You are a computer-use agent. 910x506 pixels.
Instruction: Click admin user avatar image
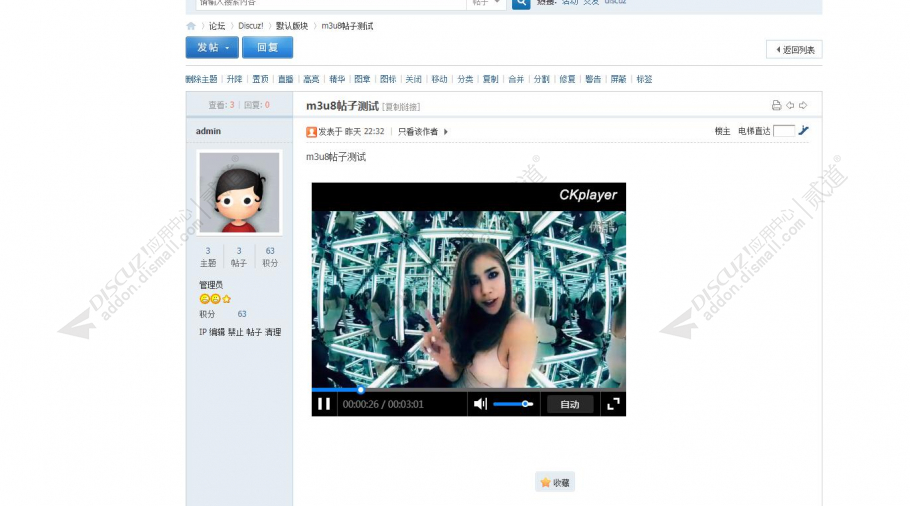tap(239, 193)
